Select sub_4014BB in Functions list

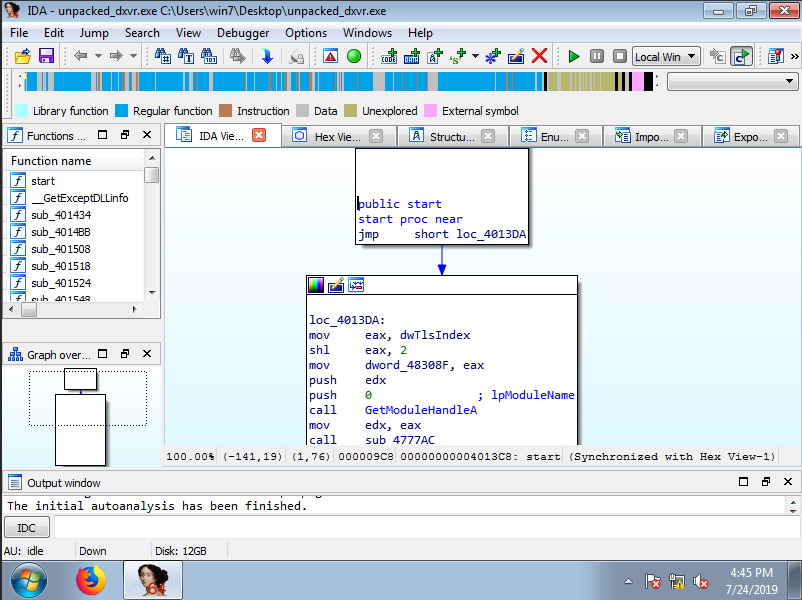60,232
